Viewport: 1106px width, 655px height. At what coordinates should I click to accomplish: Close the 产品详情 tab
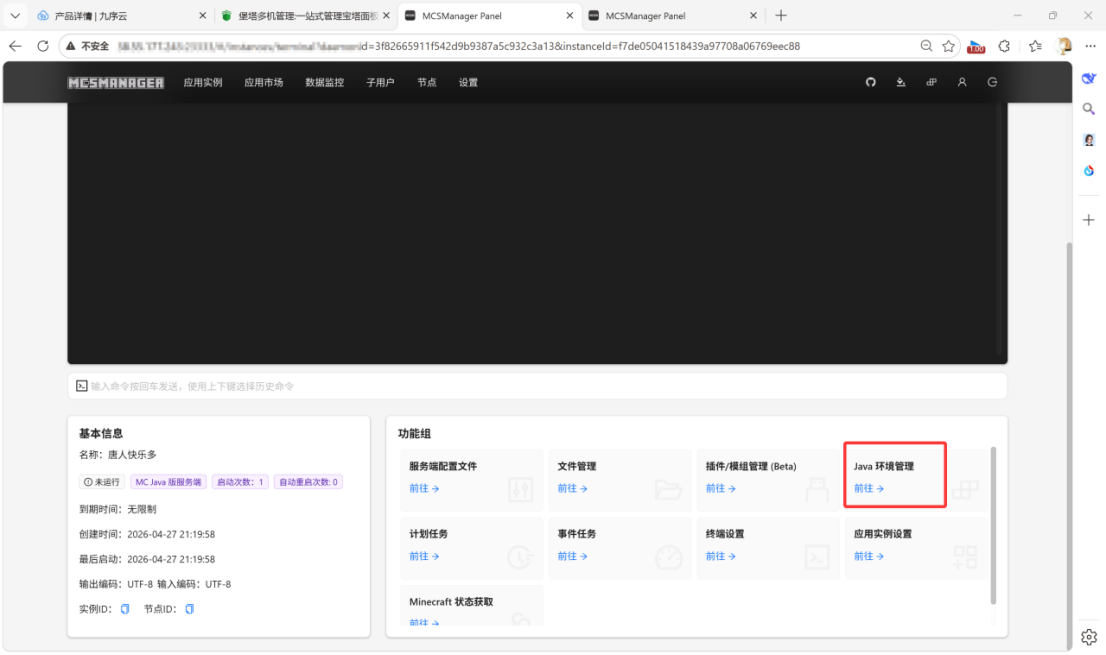tap(202, 16)
